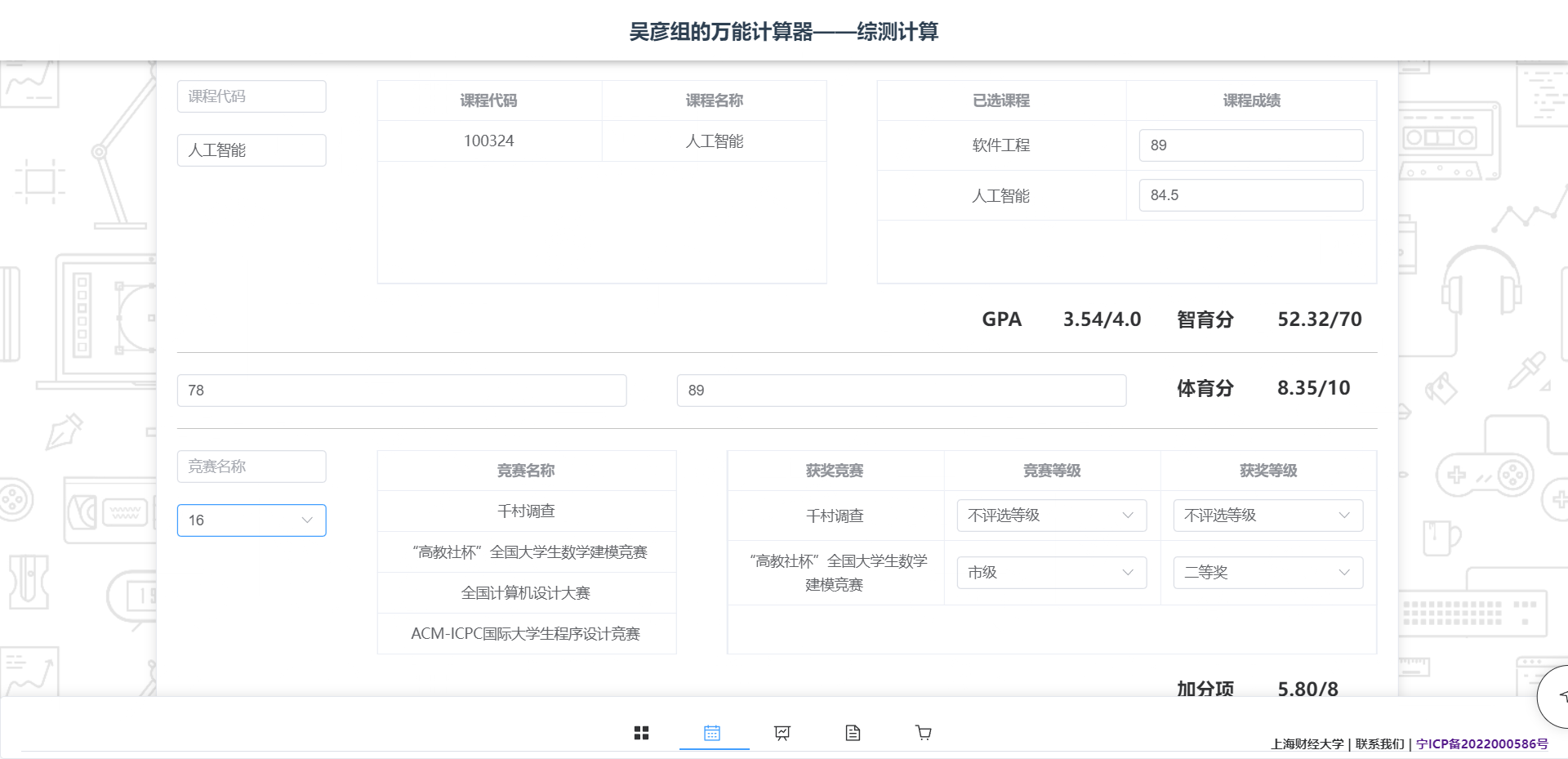Focus the 竞赛名称 search input
Screen dimensions: 1568x759
(x=252, y=467)
